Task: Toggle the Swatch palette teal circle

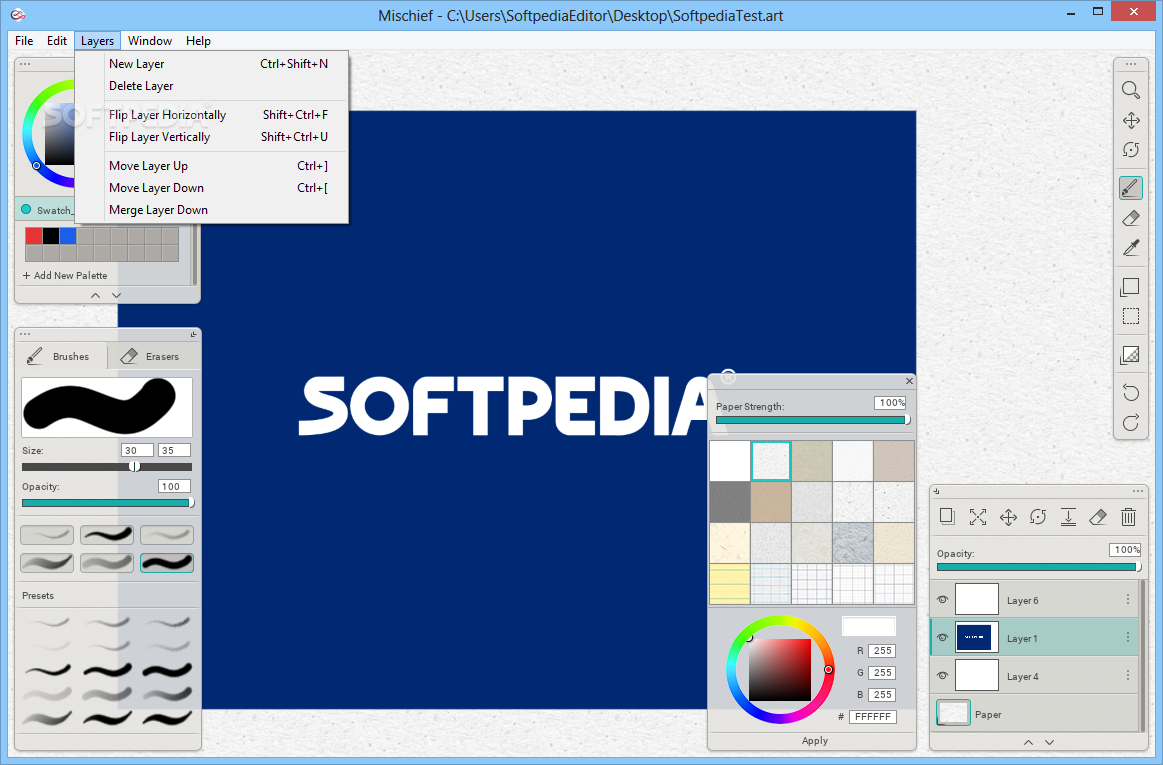Action: coord(26,209)
